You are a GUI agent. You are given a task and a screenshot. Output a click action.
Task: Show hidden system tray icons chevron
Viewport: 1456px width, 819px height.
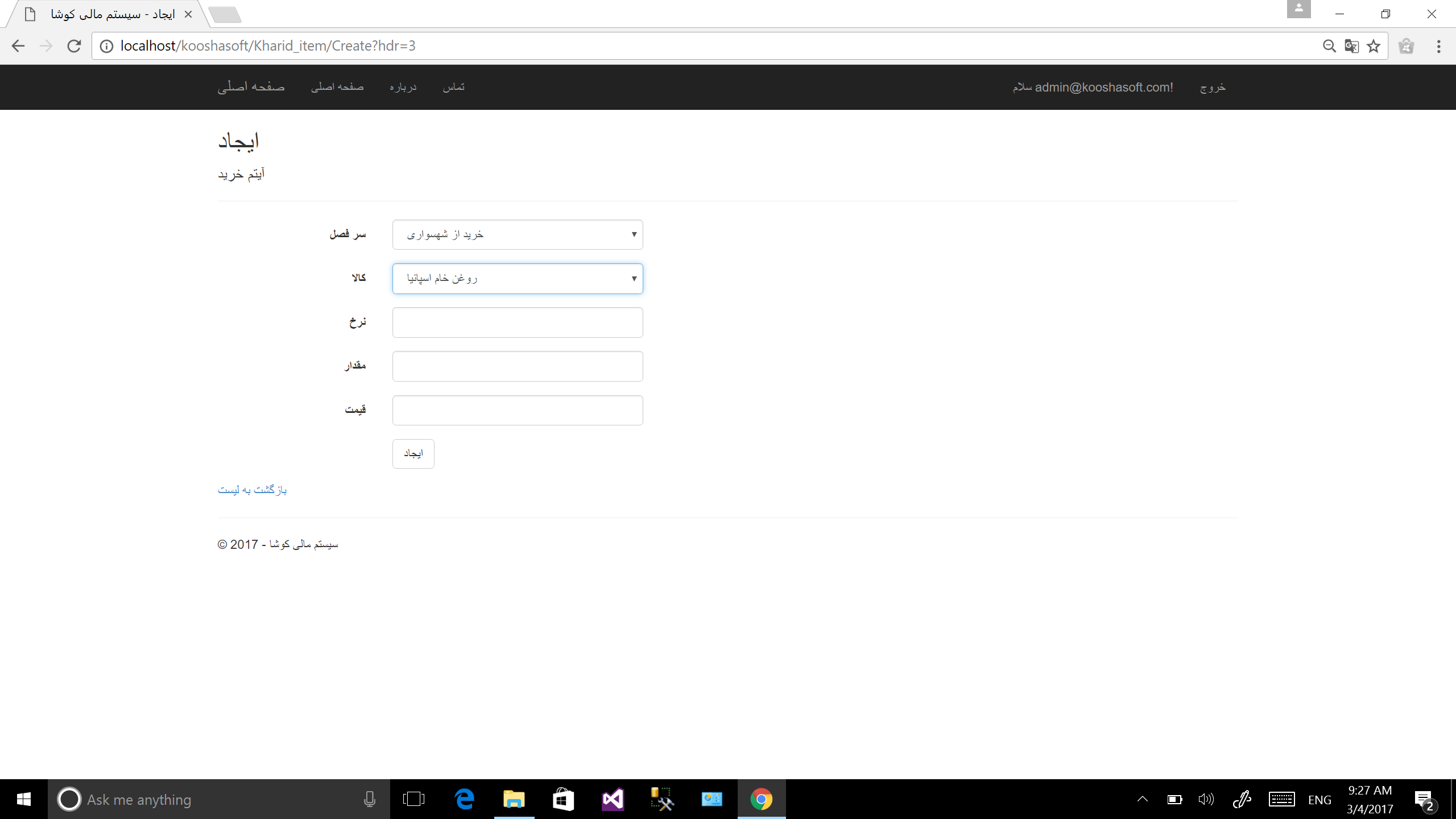(1142, 799)
